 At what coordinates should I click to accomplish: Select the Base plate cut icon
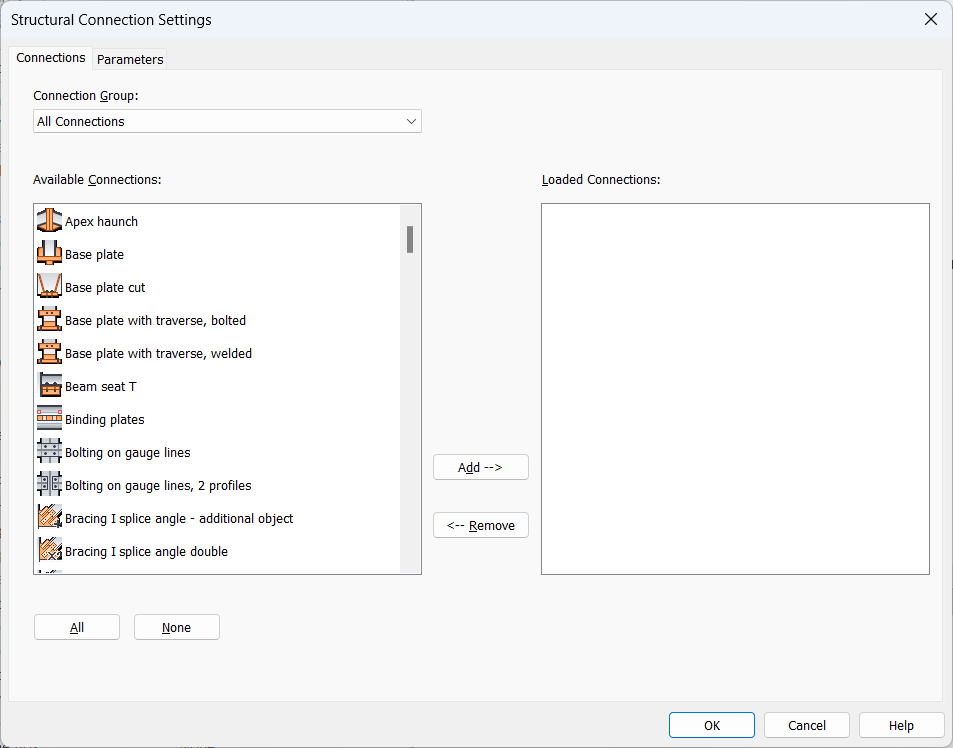click(49, 287)
